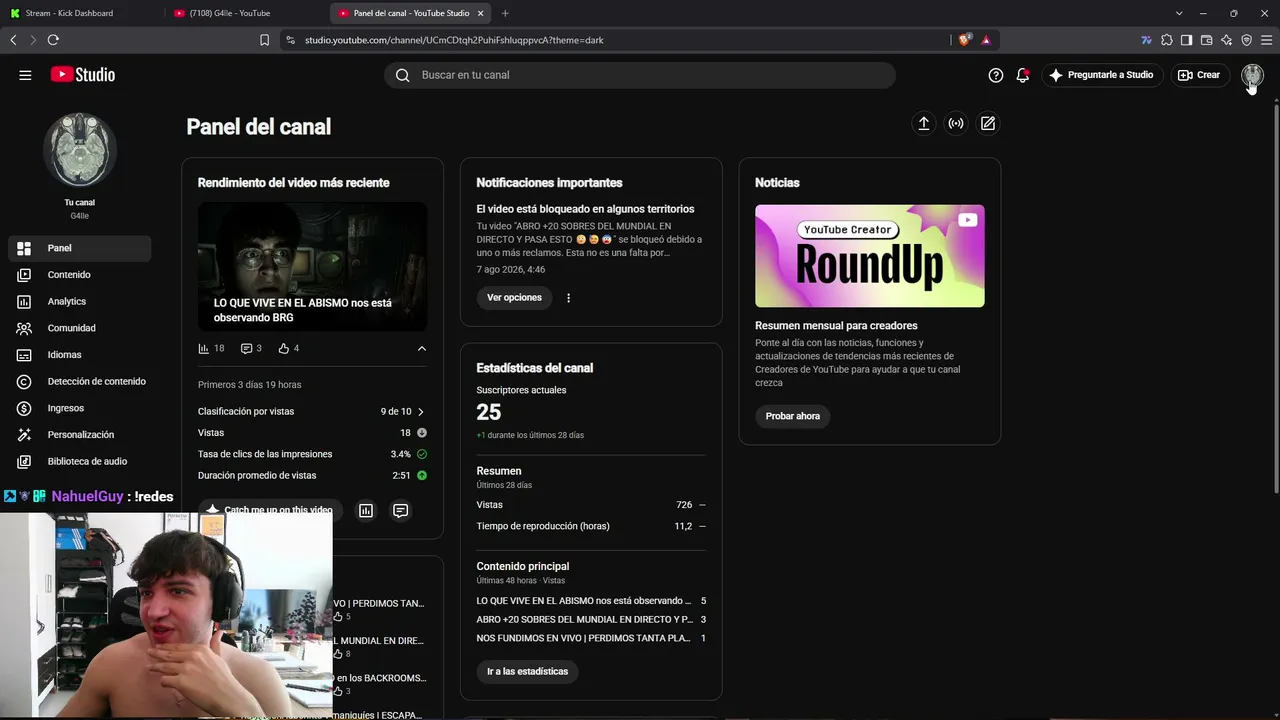This screenshot has width=1280, height=720.
Task: Bookmark this page with the bookmark icon
Action: (x=264, y=40)
